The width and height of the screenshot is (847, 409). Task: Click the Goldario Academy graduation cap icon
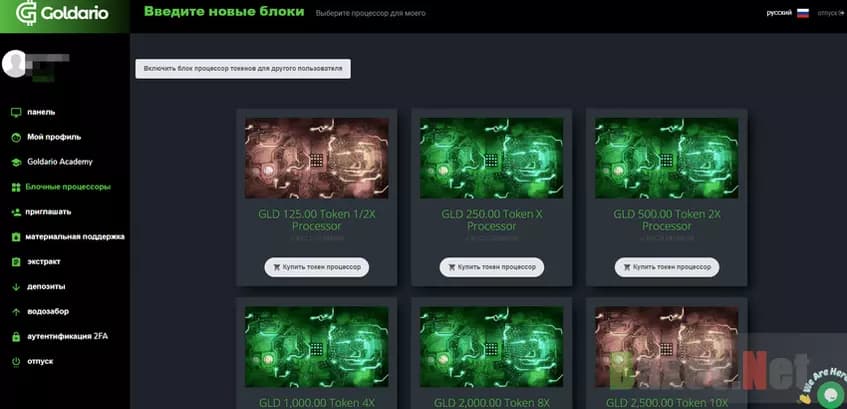pos(16,162)
